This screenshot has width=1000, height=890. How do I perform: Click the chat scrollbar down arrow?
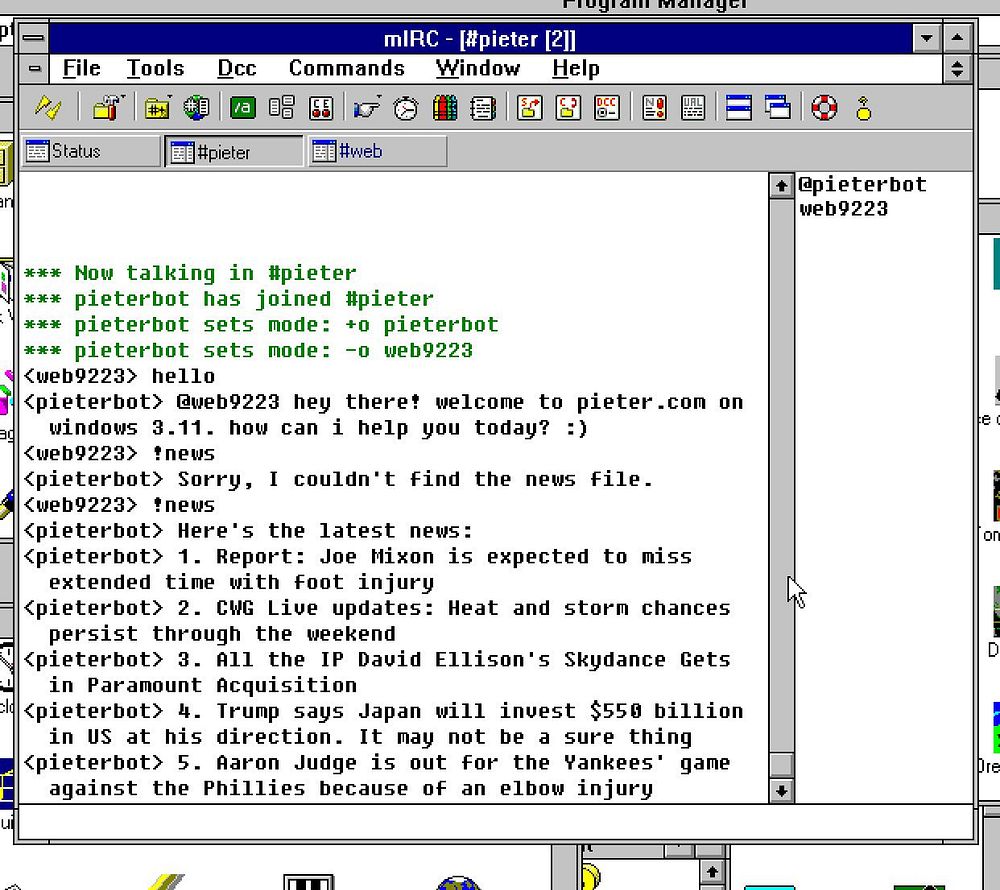point(781,790)
